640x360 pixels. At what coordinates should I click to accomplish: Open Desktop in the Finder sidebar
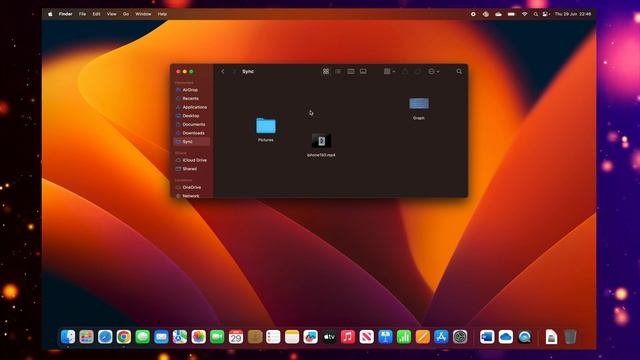[x=191, y=116]
